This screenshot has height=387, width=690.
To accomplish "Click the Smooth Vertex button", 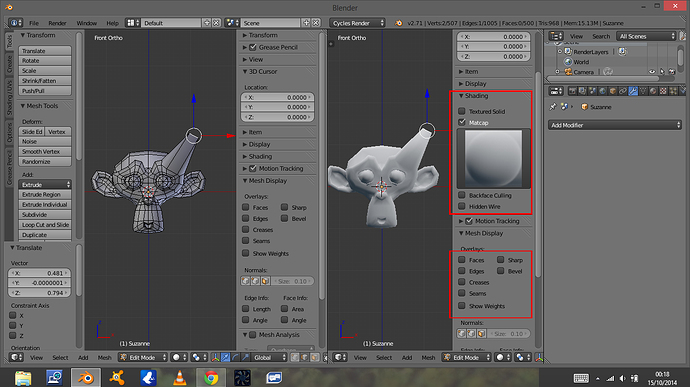I will [45, 151].
